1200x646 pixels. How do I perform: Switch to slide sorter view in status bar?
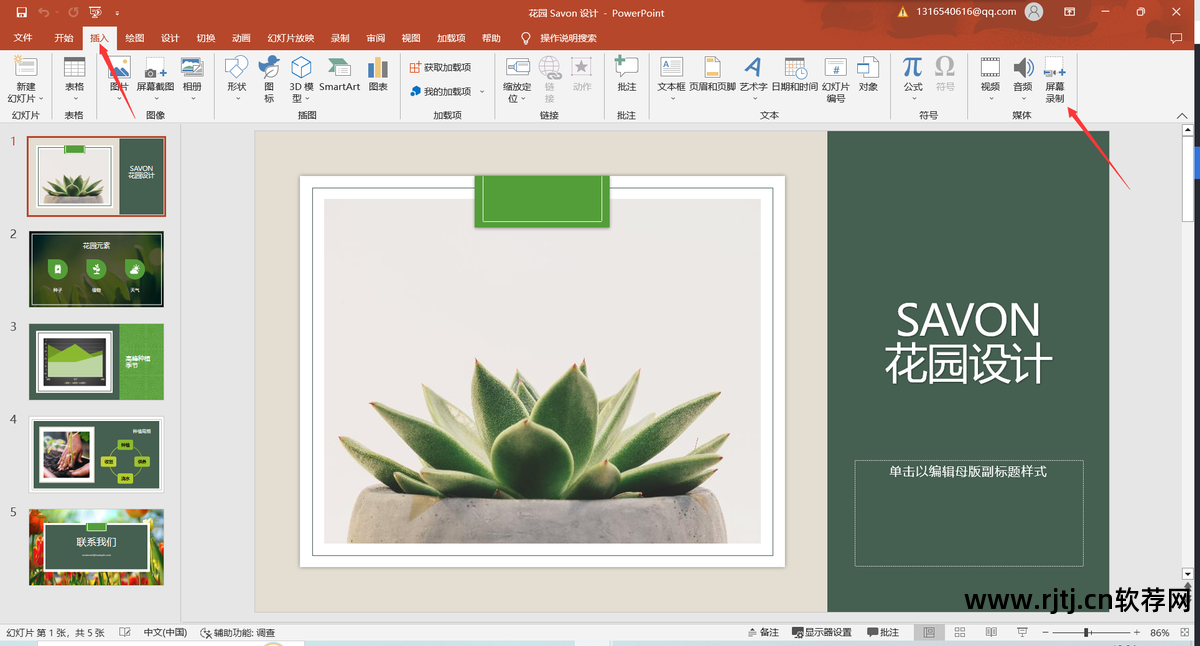coord(960,633)
